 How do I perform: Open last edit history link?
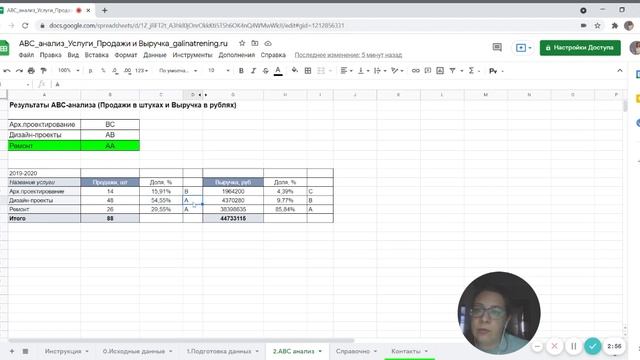tap(348, 55)
